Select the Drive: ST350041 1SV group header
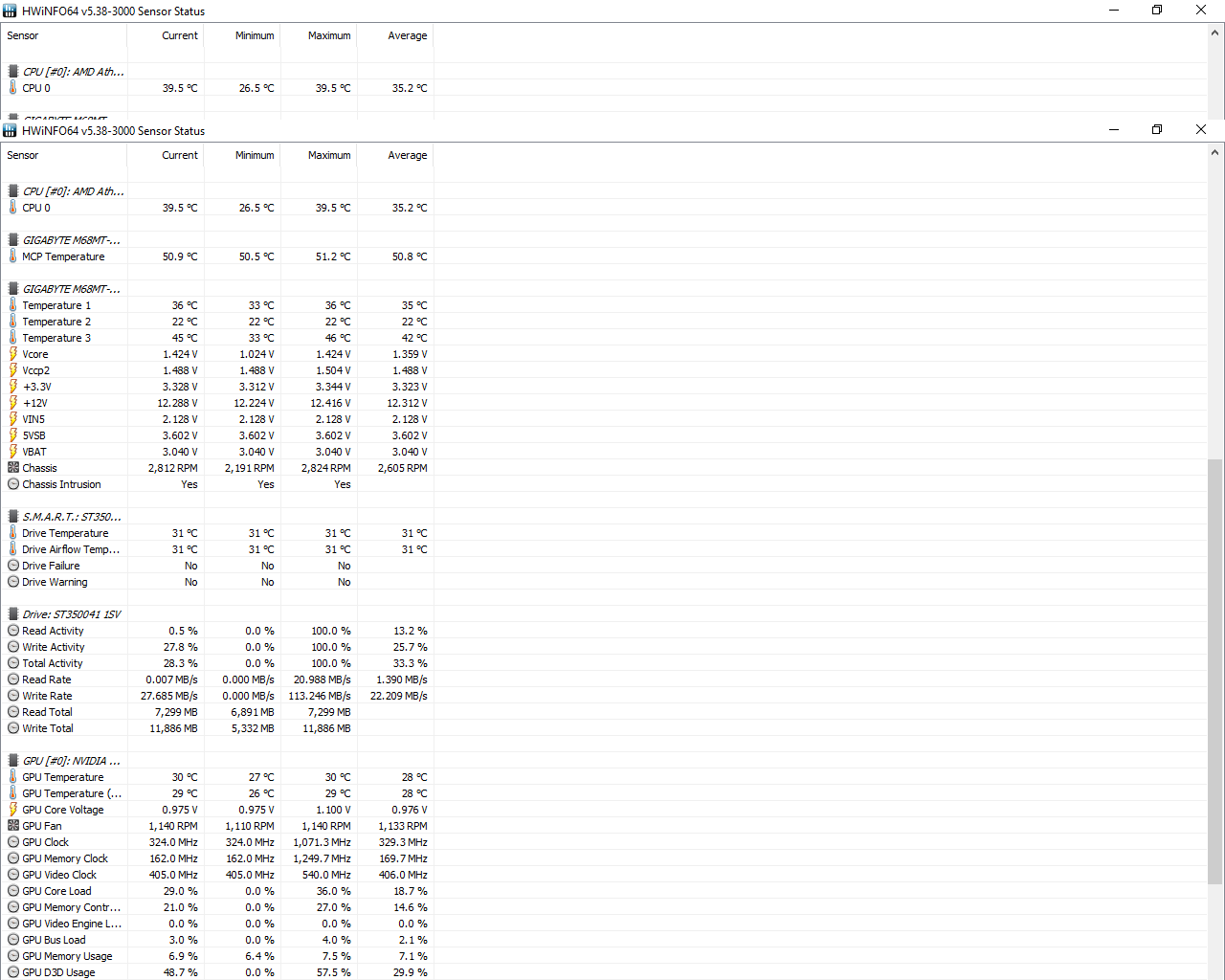 [71, 614]
